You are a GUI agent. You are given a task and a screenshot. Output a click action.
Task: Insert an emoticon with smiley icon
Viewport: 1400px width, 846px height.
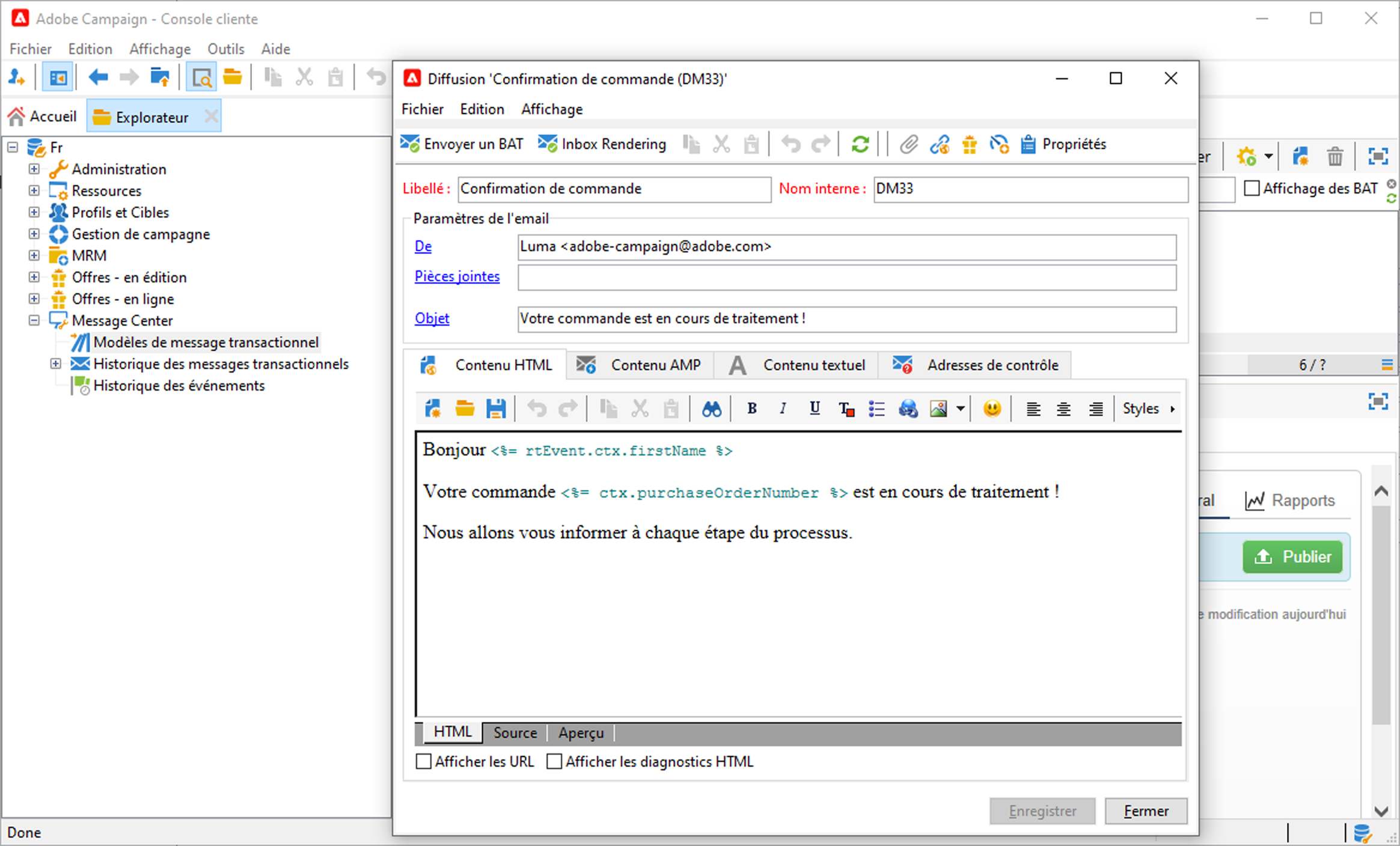pos(992,409)
